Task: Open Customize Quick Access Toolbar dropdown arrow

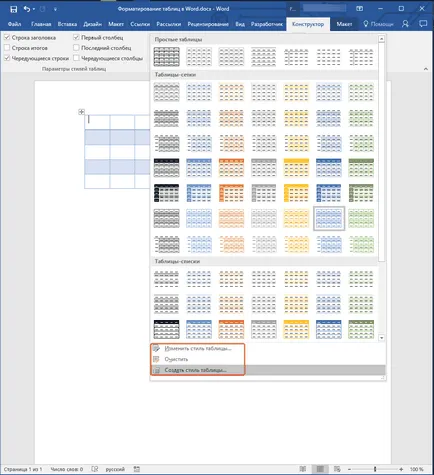Action: (55, 9)
